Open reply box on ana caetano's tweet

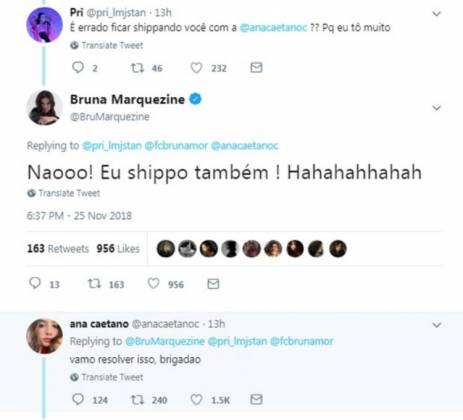tap(78, 399)
